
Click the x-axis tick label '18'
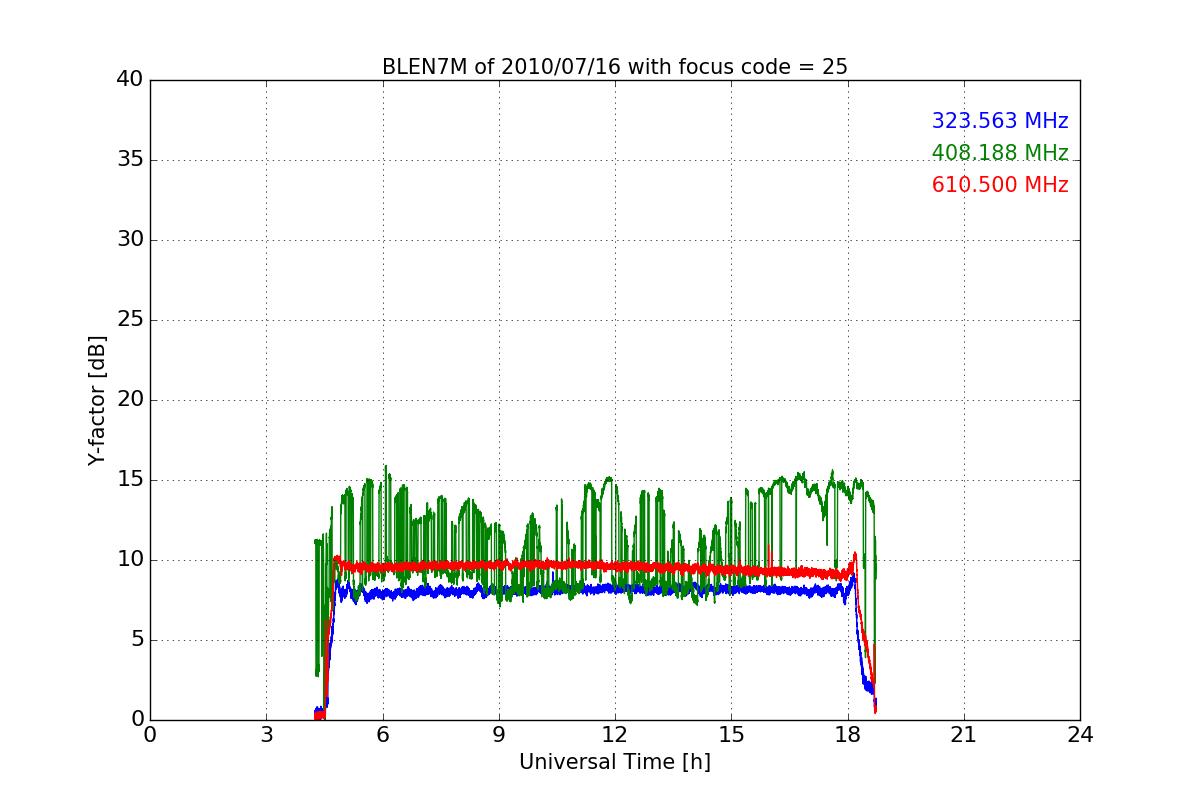pos(847,734)
